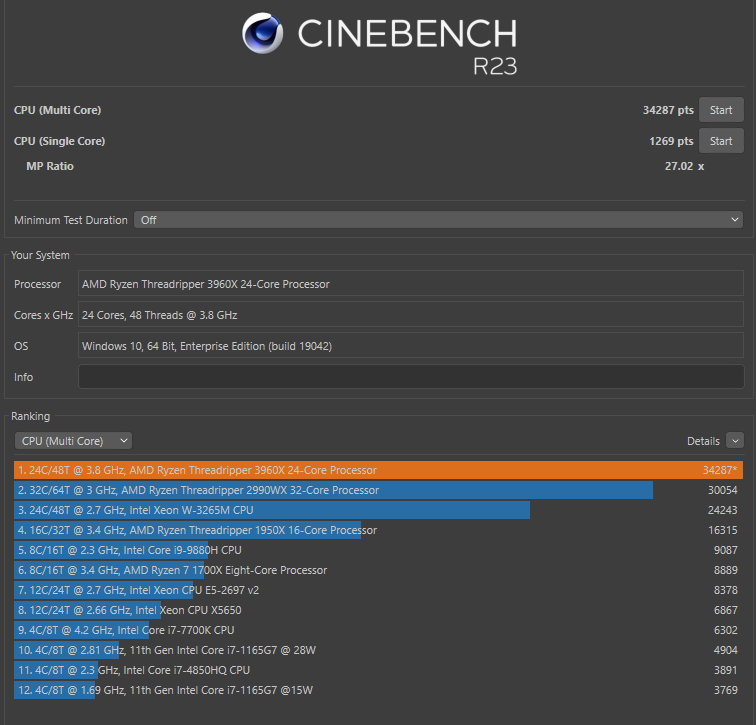The width and height of the screenshot is (756, 725).
Task: Click the Cores x GHz field
Action: pos(411,315)
